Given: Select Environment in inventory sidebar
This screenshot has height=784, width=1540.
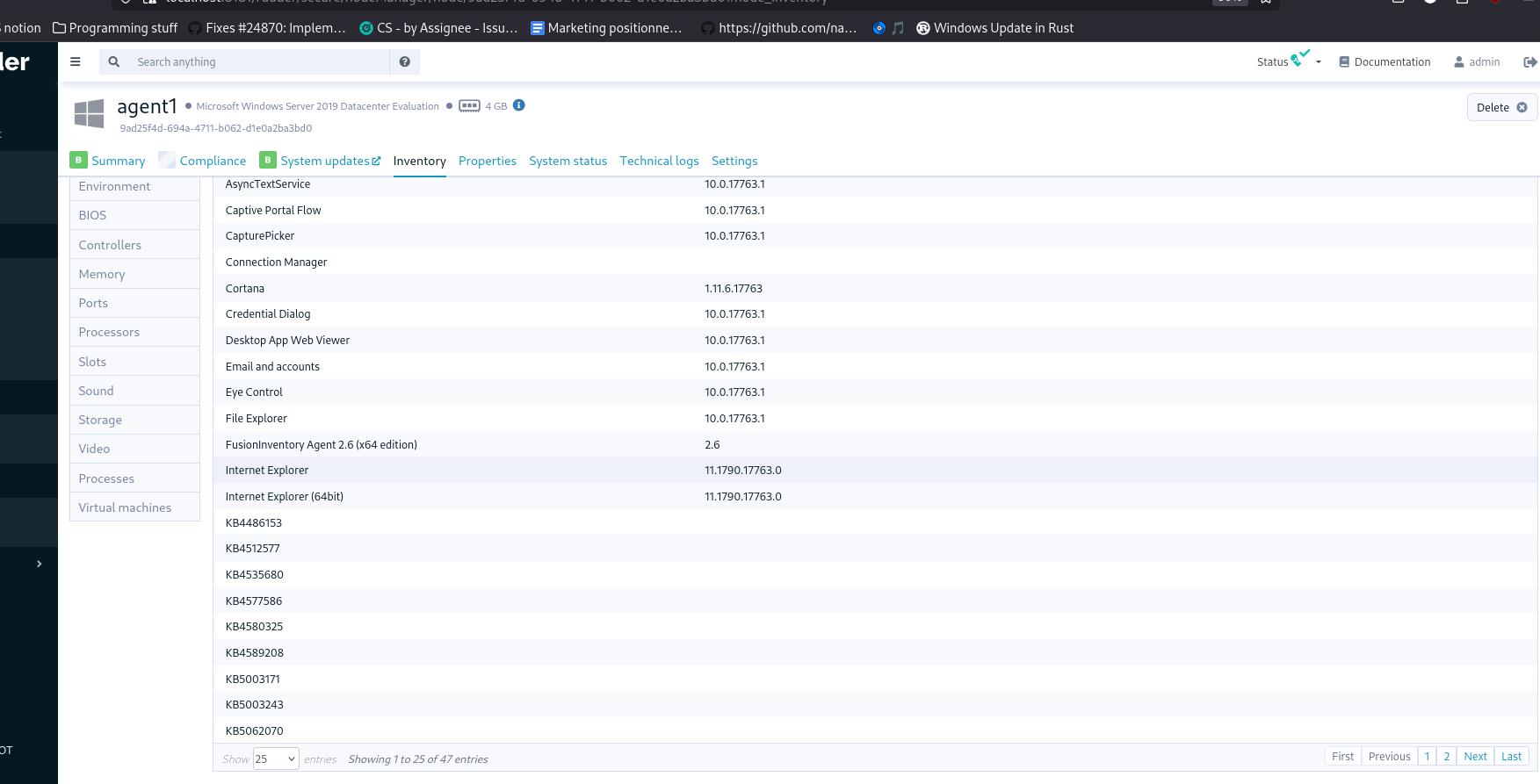Looking at the screenshot, I should [x=134, y=187].
